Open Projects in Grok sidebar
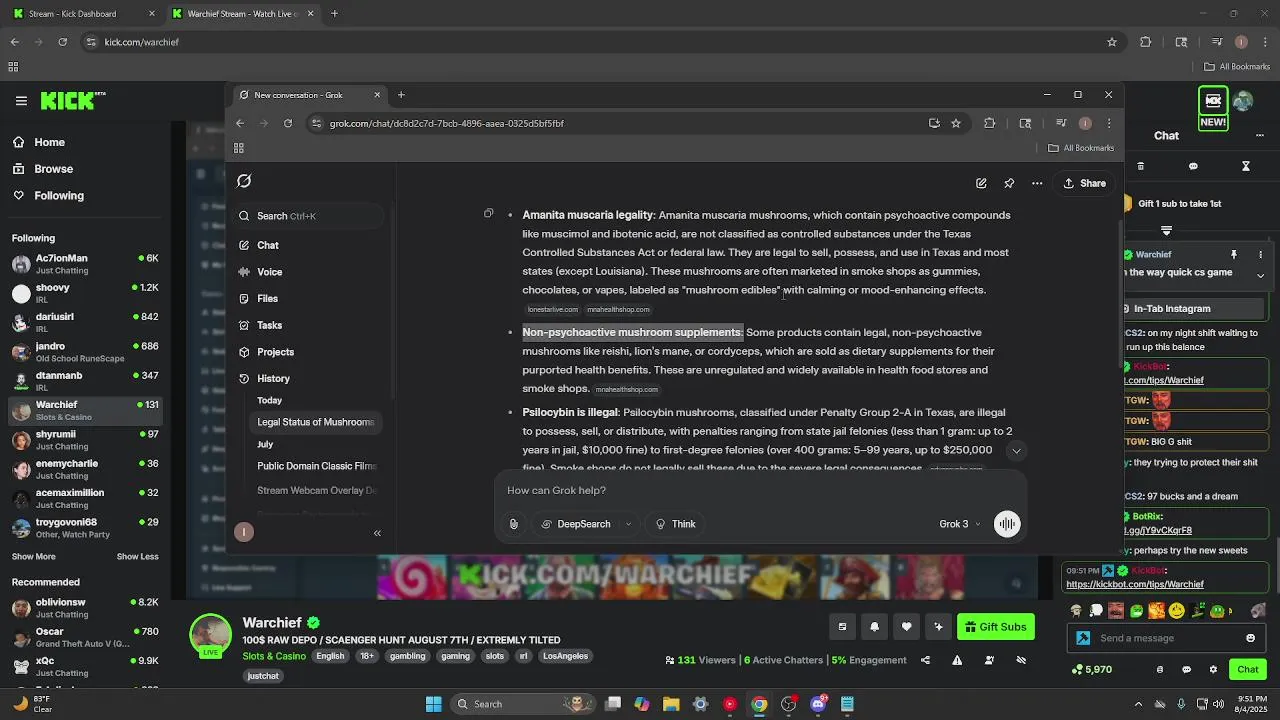 [275, 352]
